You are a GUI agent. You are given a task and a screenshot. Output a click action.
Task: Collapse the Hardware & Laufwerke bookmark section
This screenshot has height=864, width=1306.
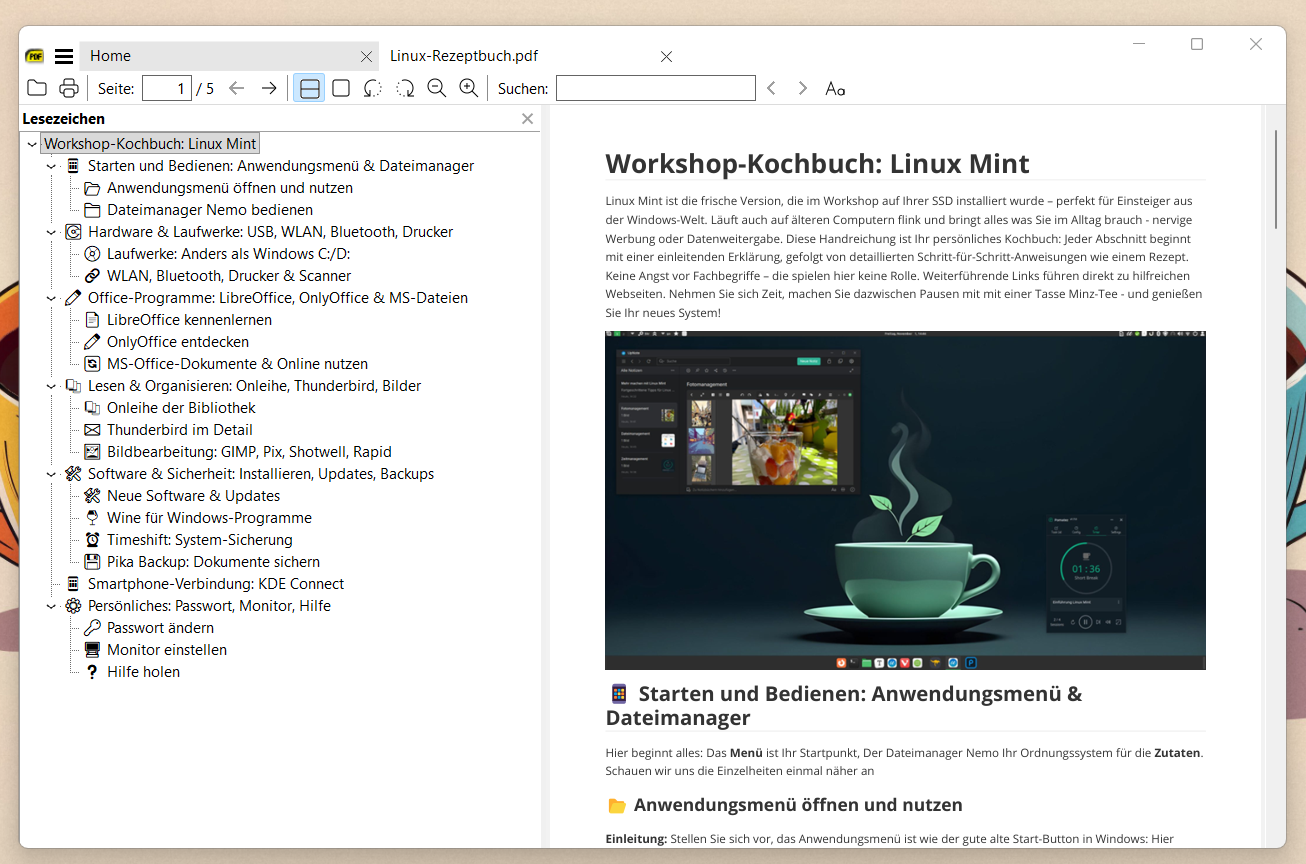click(x=52, y=232)
